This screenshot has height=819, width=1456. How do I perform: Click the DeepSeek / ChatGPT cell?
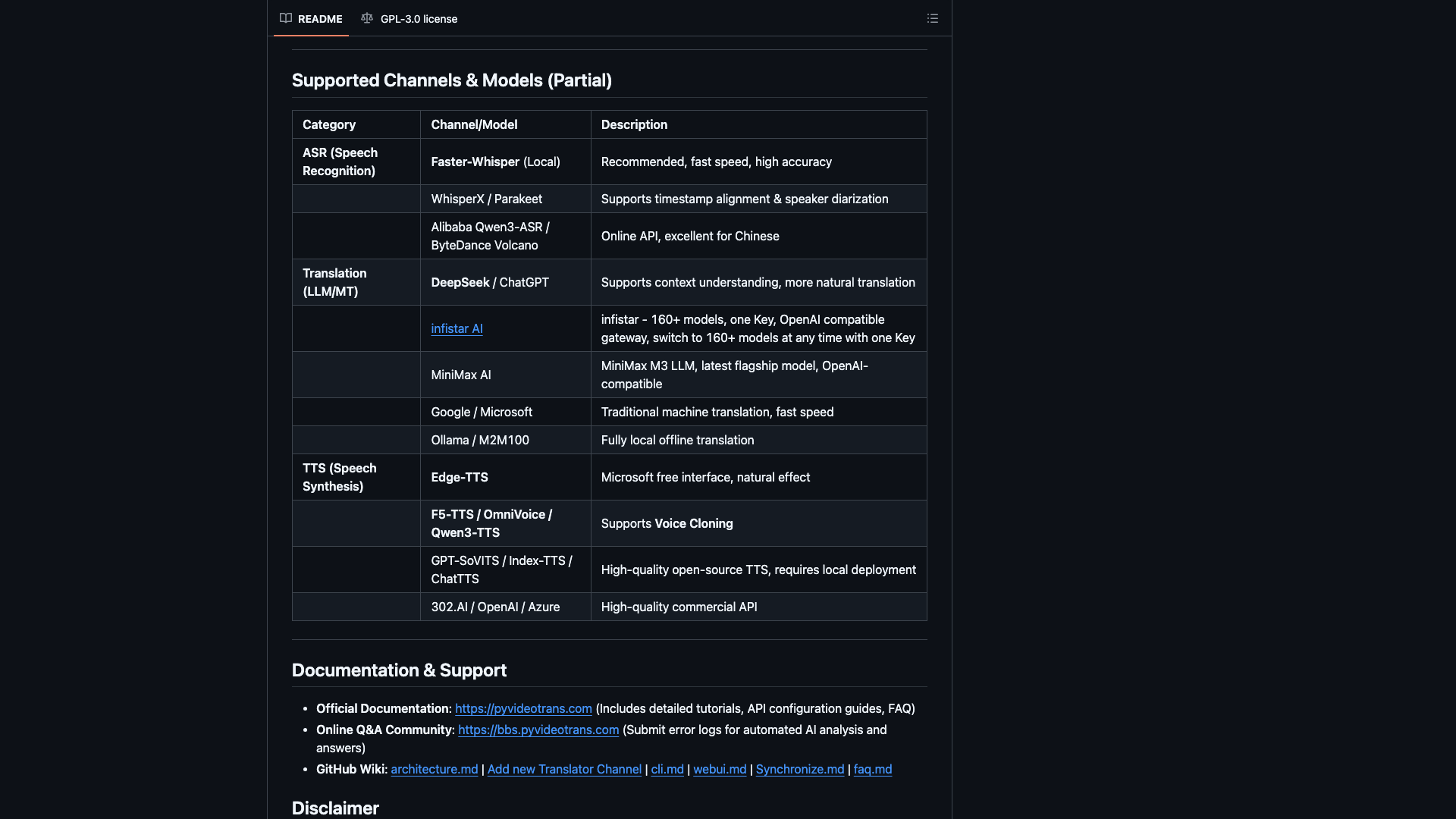pyautogui.click(x=506, y=282)
